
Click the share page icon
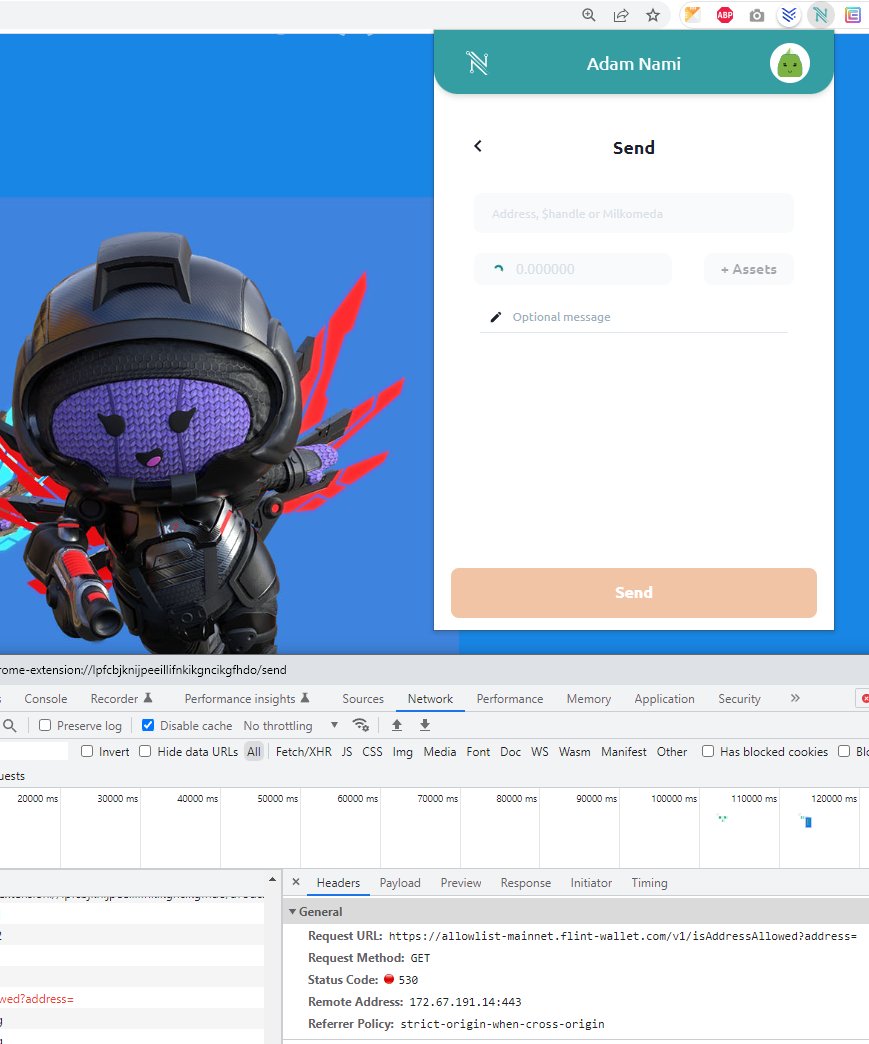click(x=621, y=15)
